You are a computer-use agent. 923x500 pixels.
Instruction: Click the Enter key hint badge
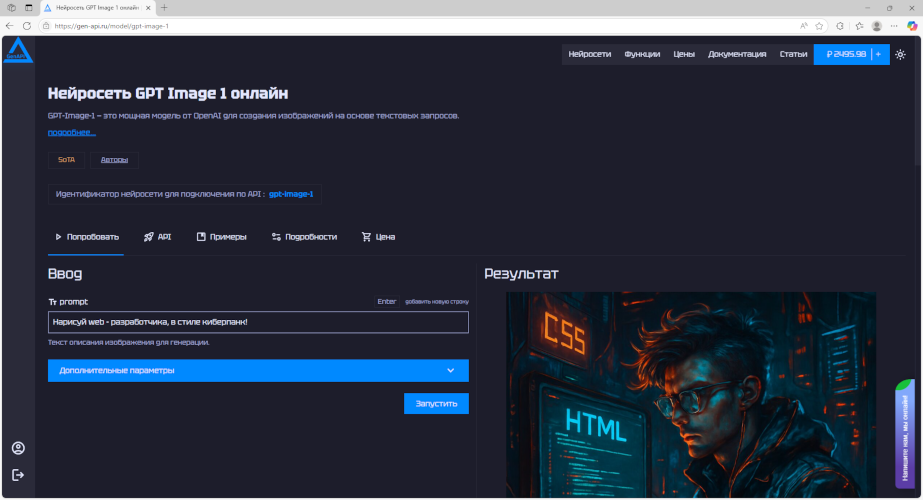click(x=387, y=302)
